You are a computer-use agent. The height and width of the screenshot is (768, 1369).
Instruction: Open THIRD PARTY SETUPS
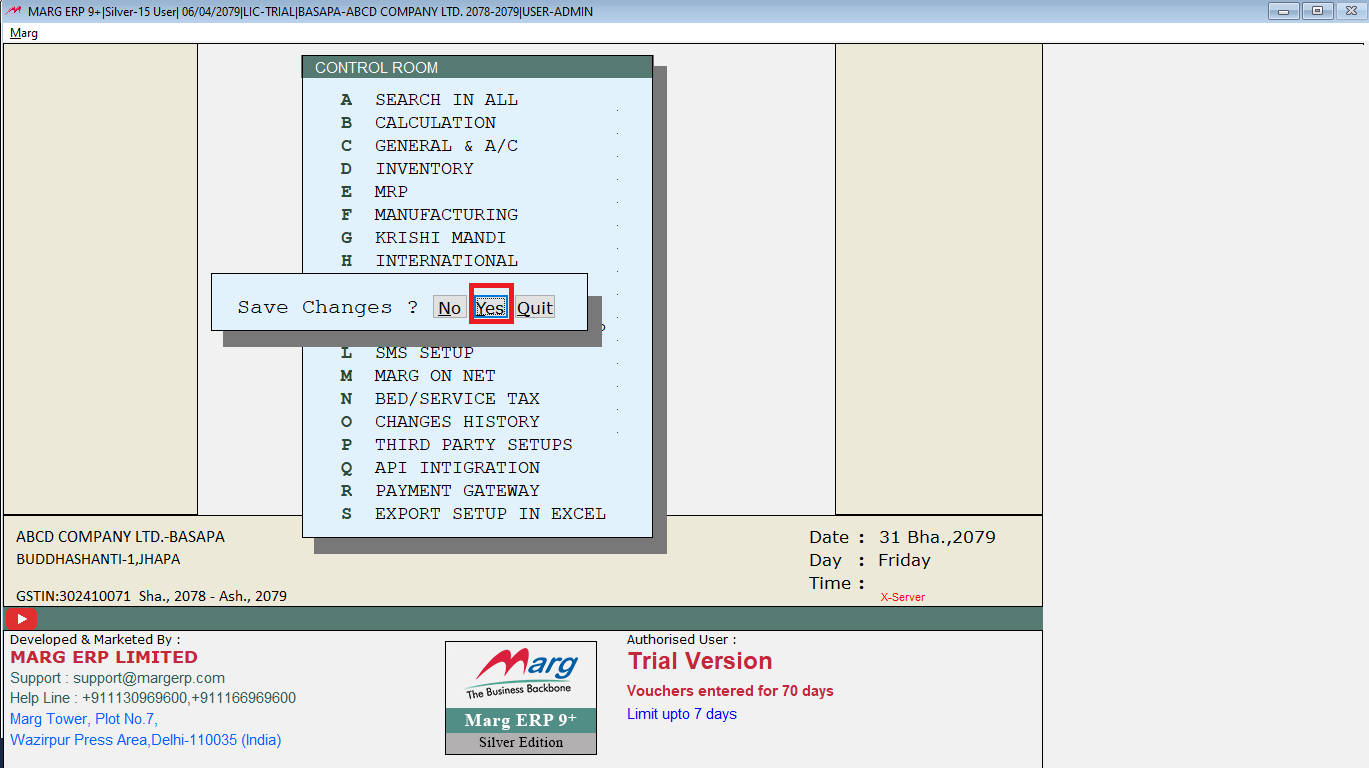tap(474, 445)
